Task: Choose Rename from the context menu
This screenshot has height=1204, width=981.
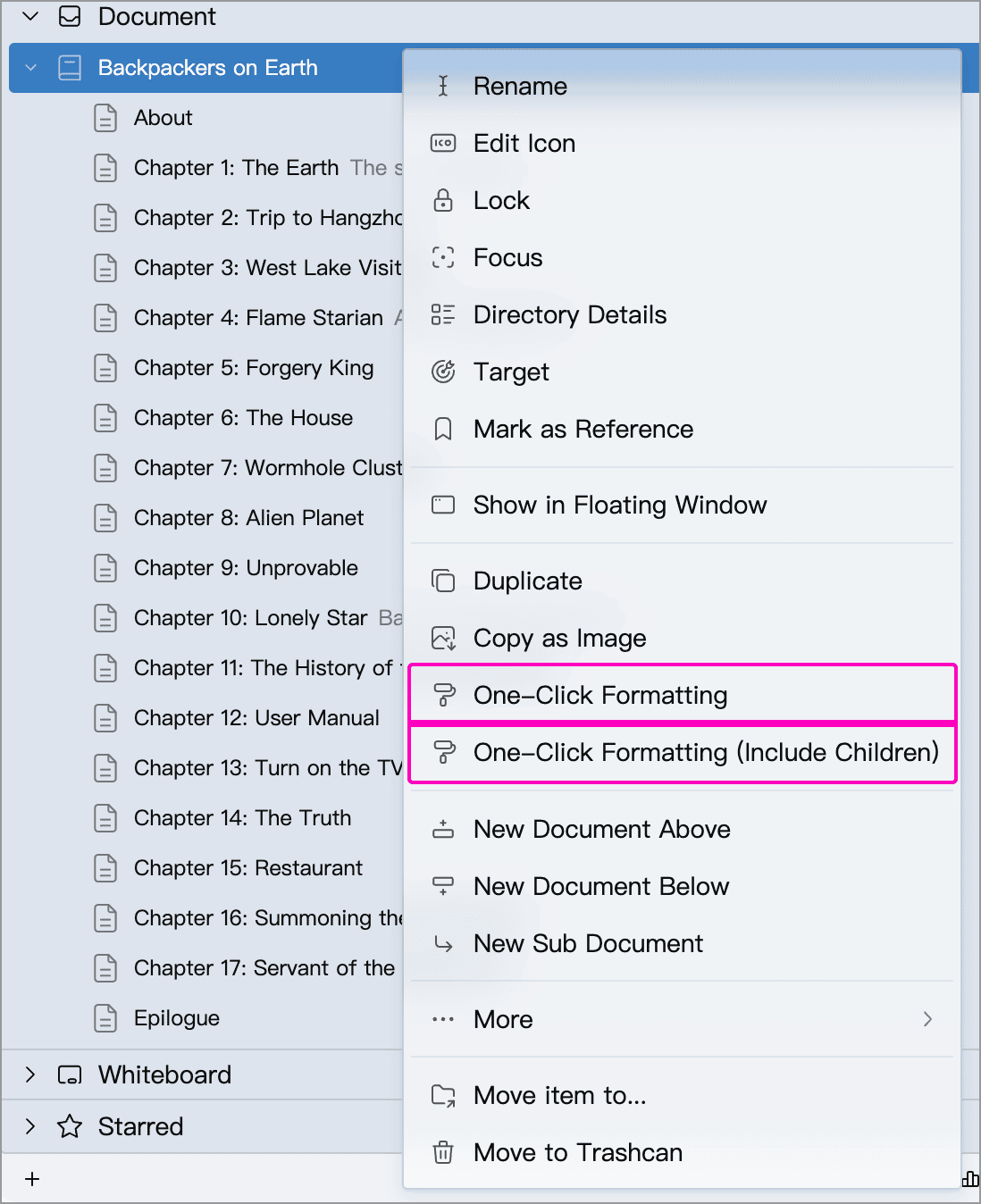Action: tap(683, 86)
